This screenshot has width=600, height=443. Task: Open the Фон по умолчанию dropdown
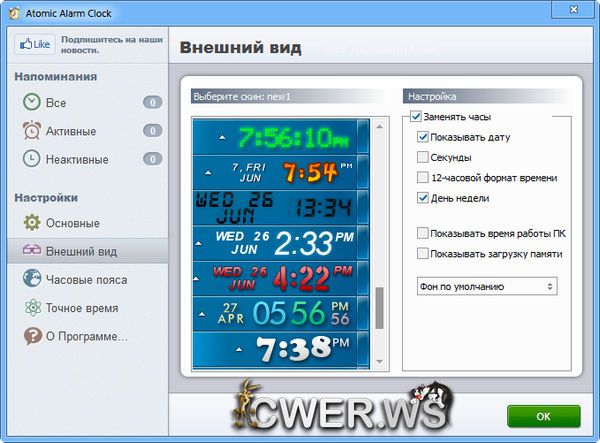click(x=487, y=287)
